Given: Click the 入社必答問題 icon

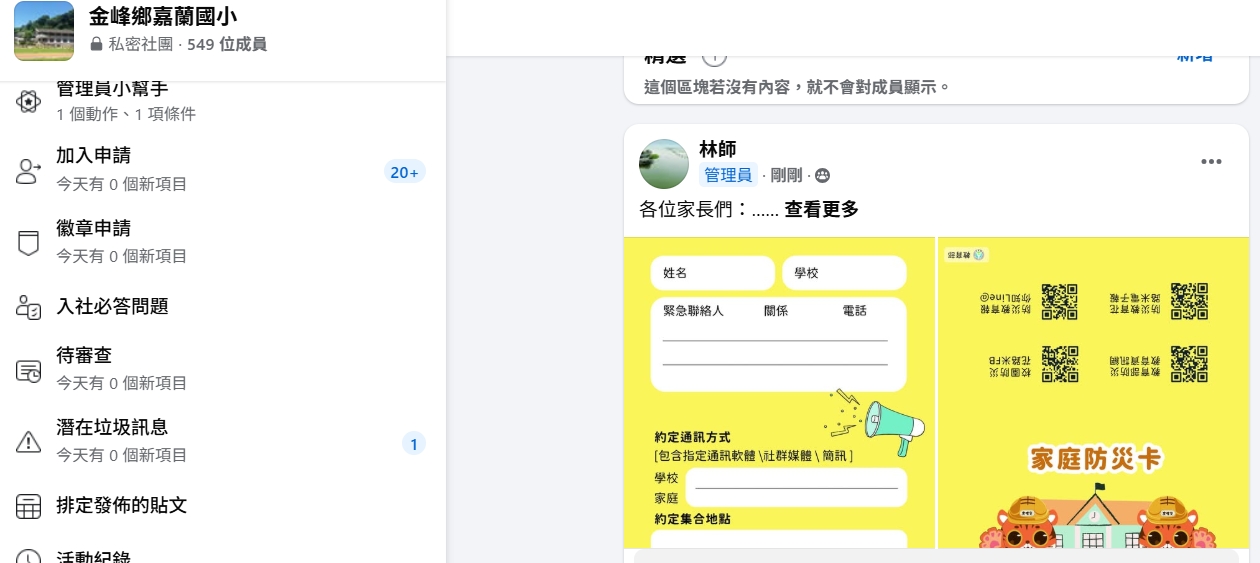Looking at the screenshot, I should (28, 307).
